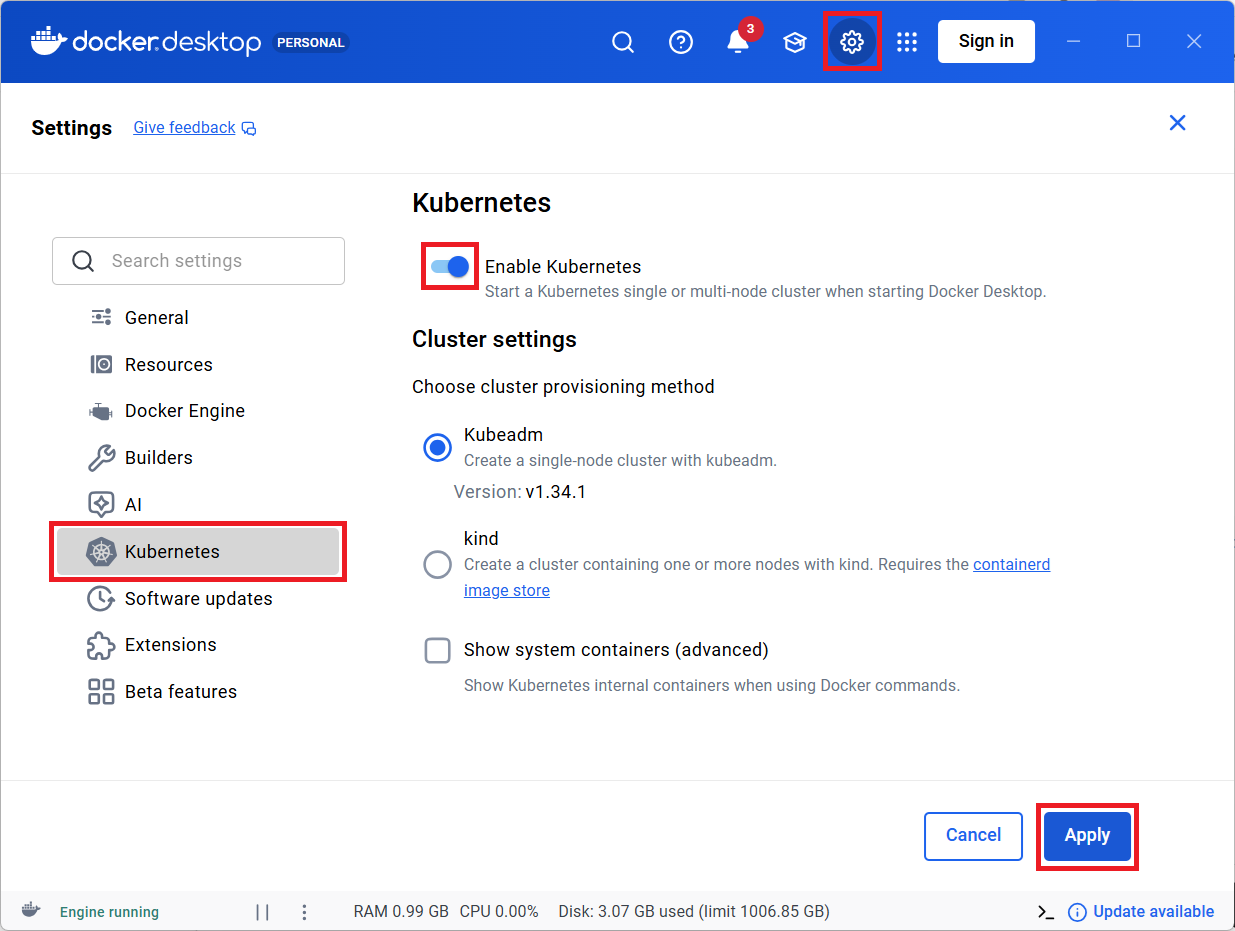Open the terminal icon in status bar
This screenshot has height=931, width=1235.
(1046, 912)
